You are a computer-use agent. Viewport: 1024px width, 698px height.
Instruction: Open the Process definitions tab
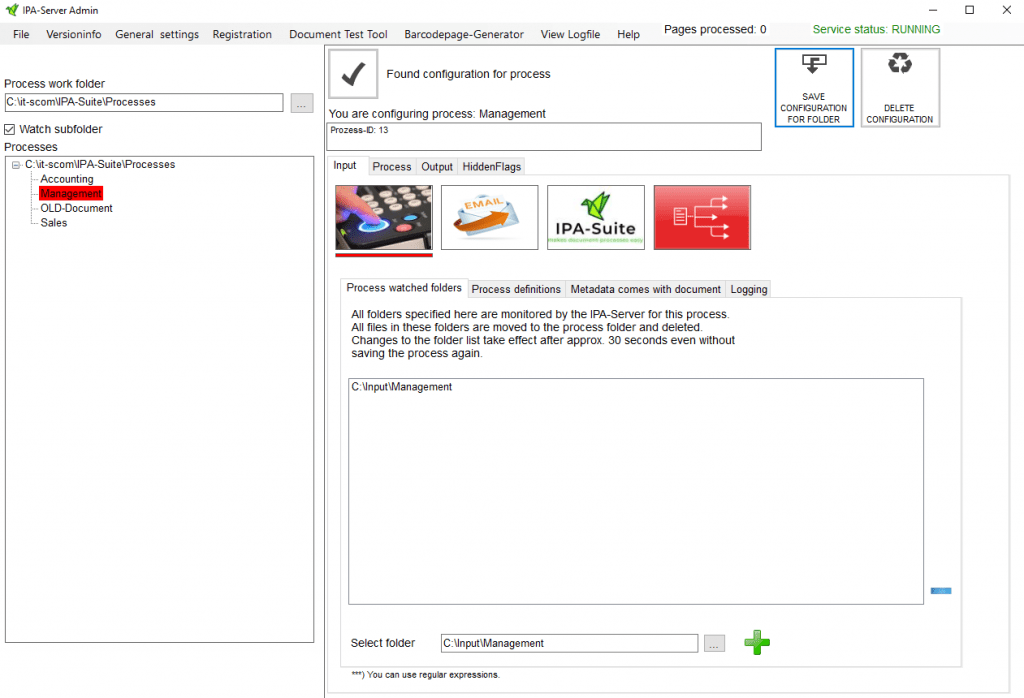[x=516, y=289]
